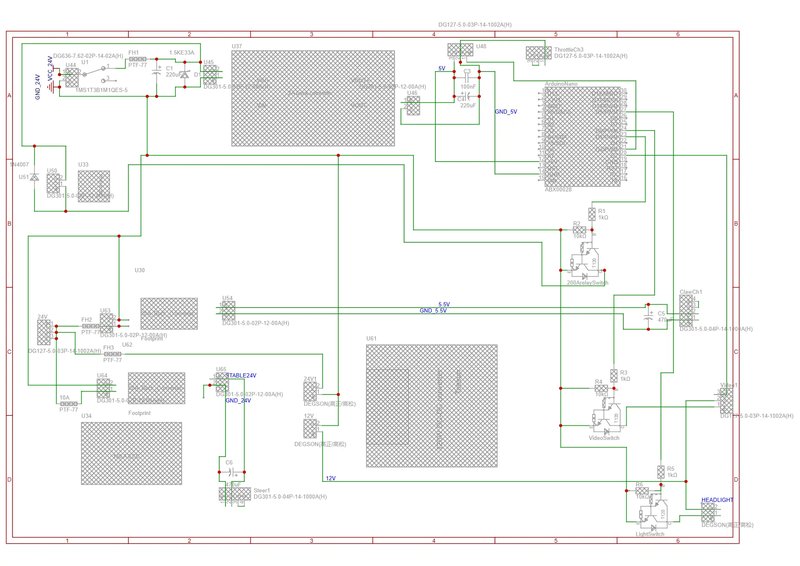Click the U30 reference label

click(x=139, y=270)
